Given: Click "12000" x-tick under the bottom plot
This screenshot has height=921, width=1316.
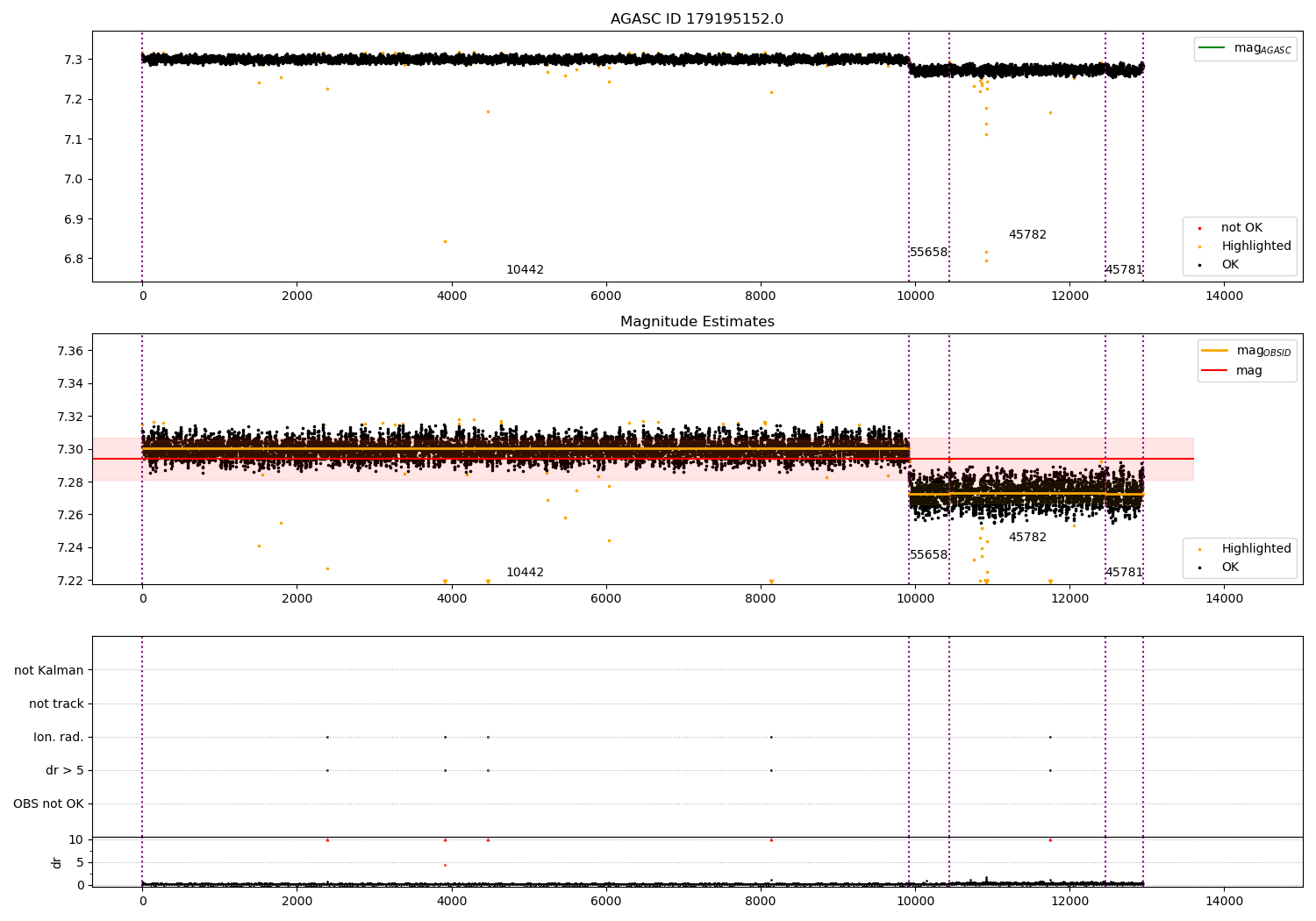Looking at the screenshot, I should pyautogui.click(x=1069, y=902).
